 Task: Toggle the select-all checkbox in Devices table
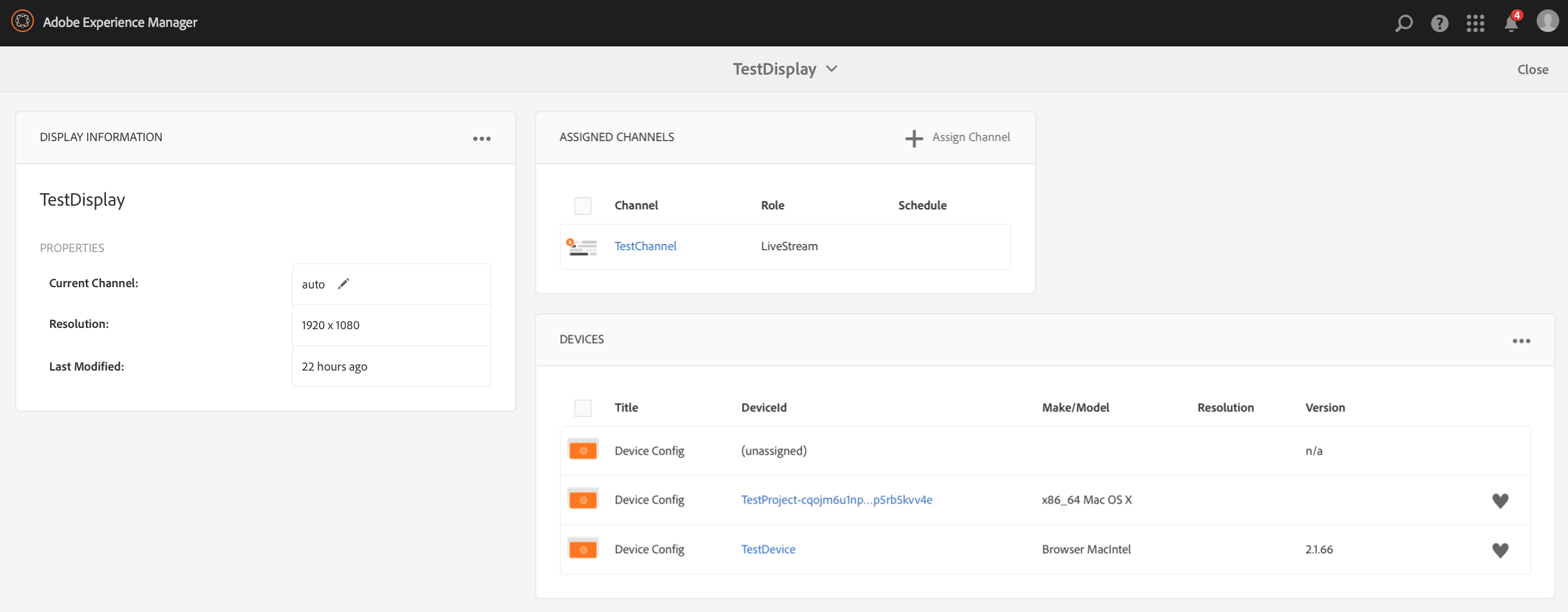tap(583, 408)
